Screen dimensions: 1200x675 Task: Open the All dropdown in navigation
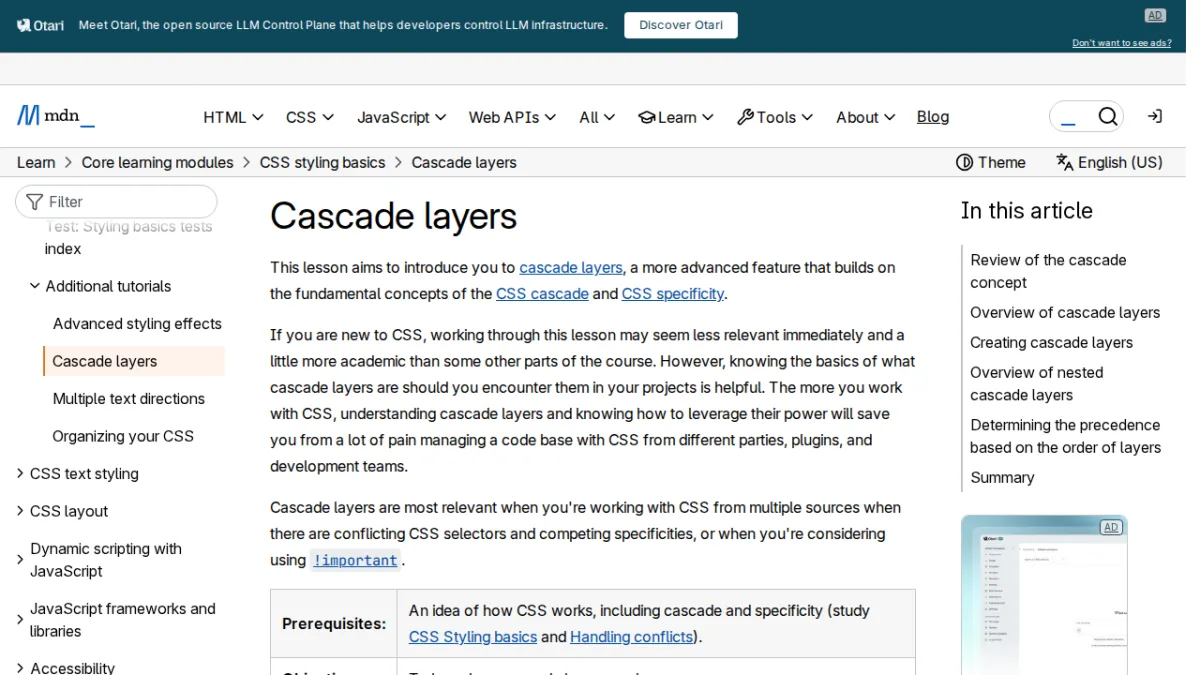pyautogui.click(x=597, y=117)
